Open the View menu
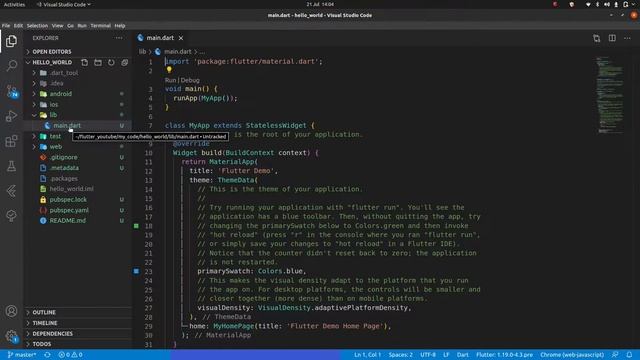 58,26
